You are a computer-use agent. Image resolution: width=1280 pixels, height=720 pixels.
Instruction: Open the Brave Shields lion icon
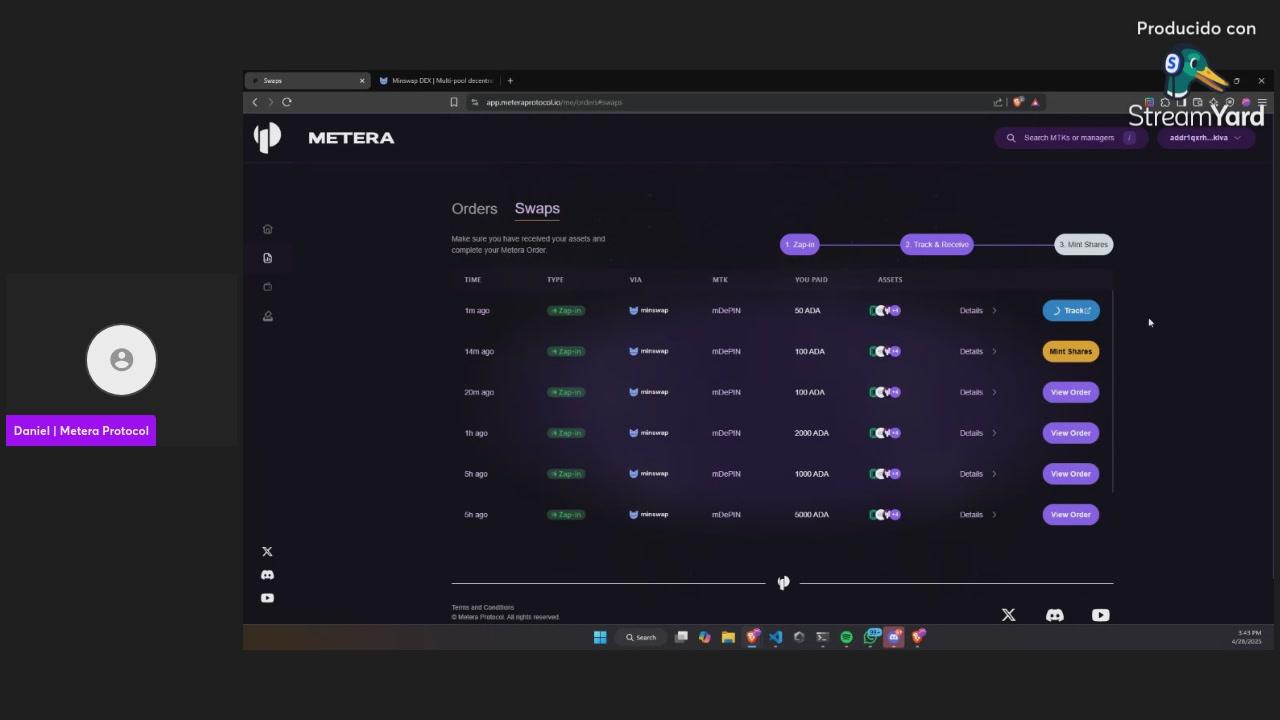[1018, 102]
